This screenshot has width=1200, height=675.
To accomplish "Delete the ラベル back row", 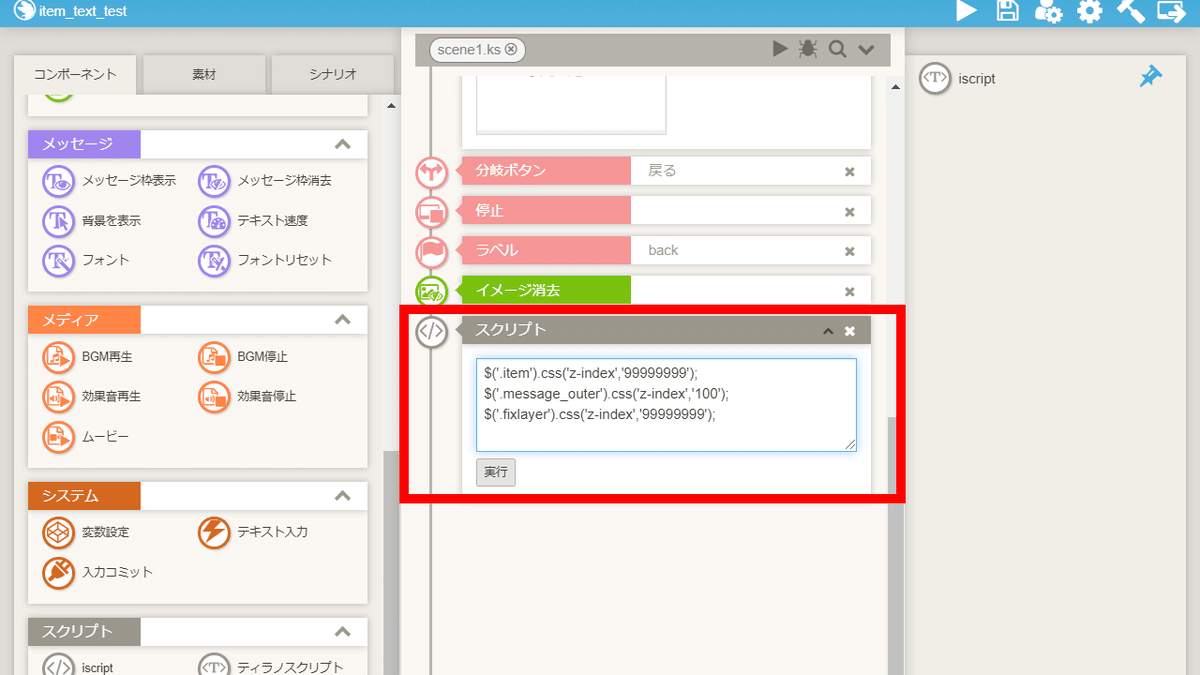I will coord(850,251).
